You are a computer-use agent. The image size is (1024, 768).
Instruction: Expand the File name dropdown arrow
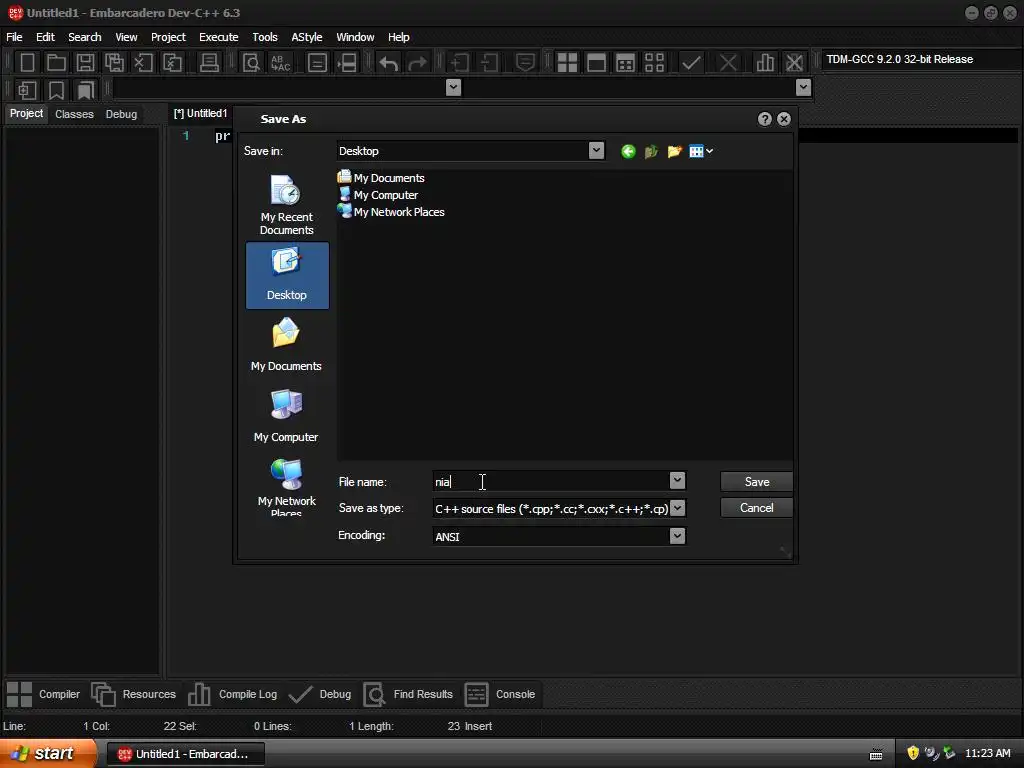click(x=677, y=481)
